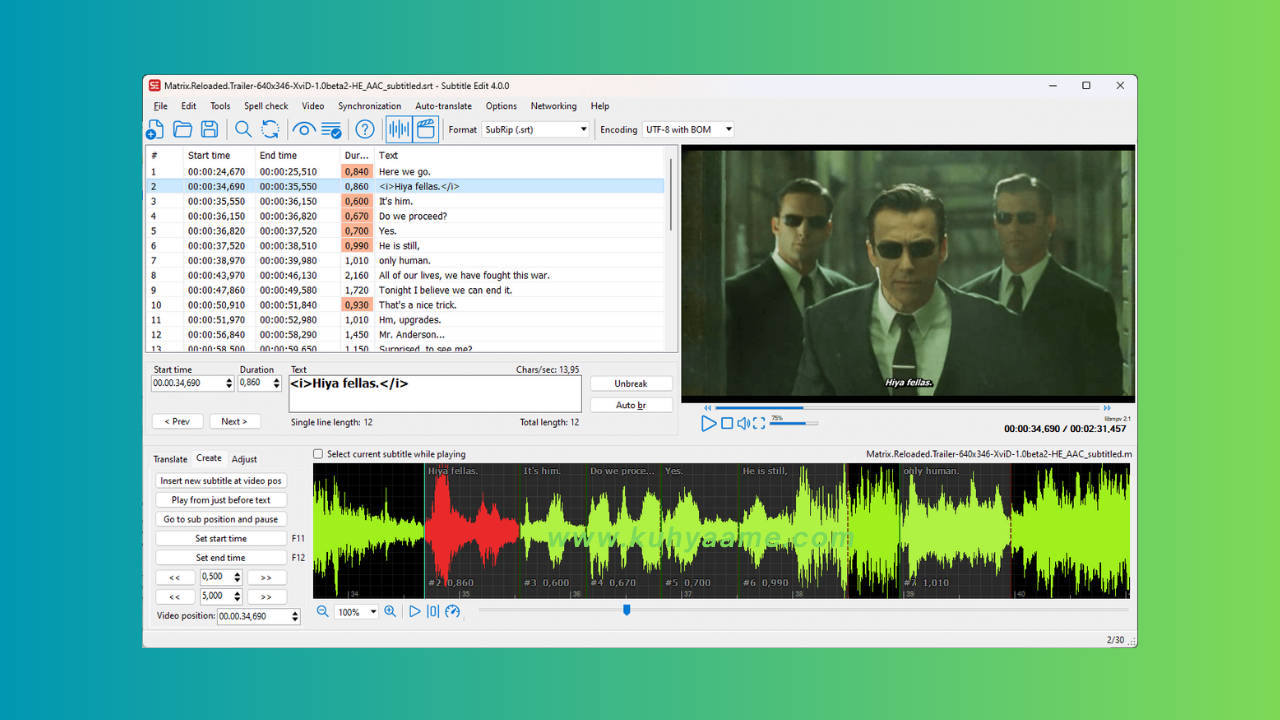Click the New subtitle file icon
The height and width of the screenshot is (720, 1280).
point(155,129)
